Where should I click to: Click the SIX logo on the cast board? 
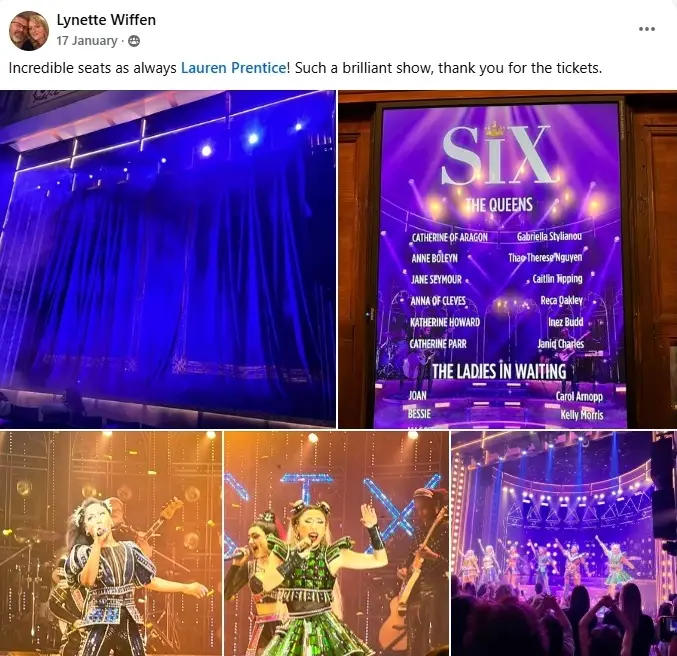(x=497, y=155)
